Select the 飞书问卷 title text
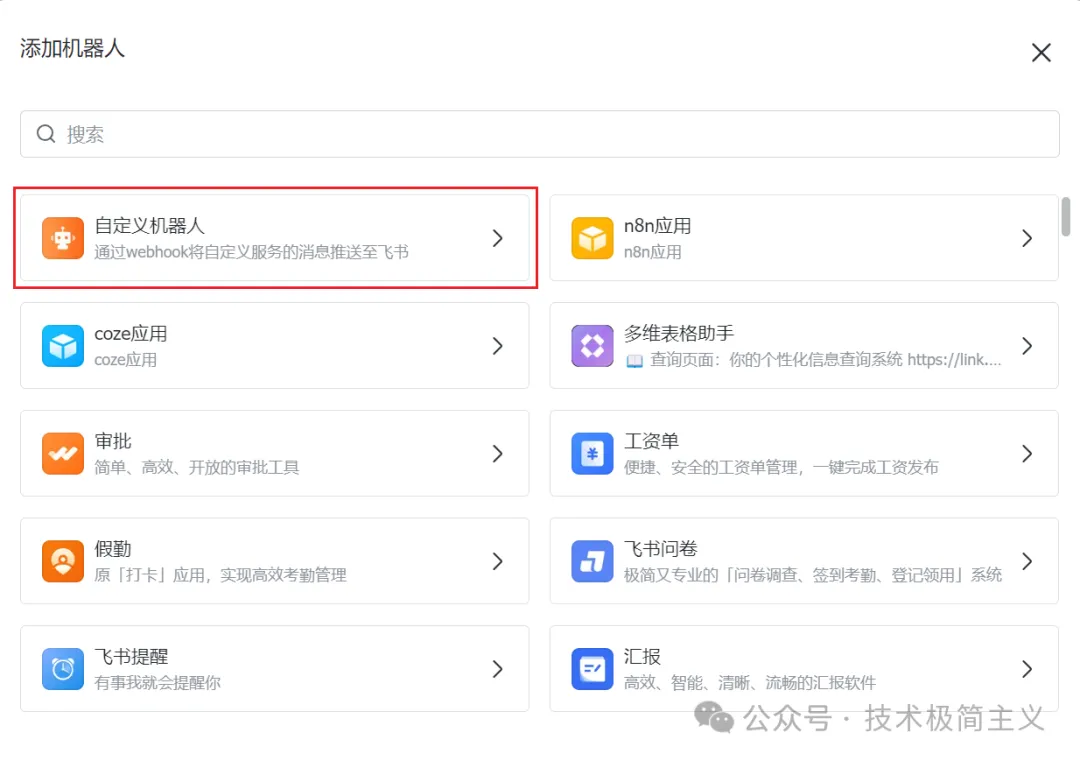The width and height of the screenshot is (1080, 761). point(661,549)
